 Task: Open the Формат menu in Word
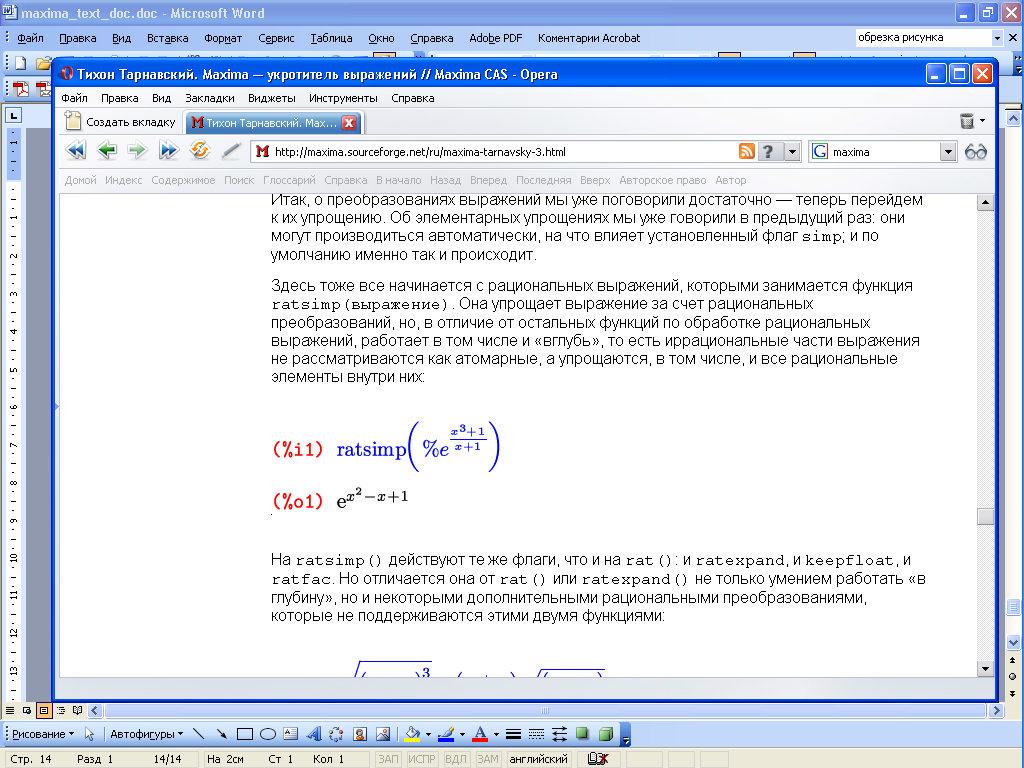(x=223, y=38)
